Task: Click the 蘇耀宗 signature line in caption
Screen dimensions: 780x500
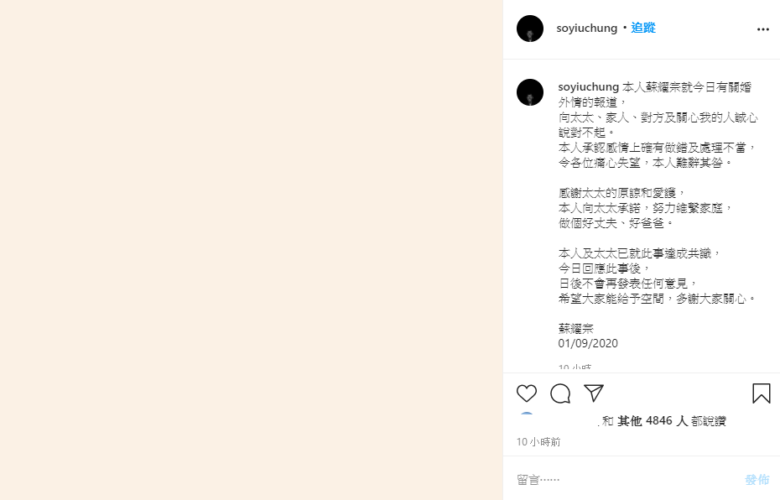Action: pos(576,328)
